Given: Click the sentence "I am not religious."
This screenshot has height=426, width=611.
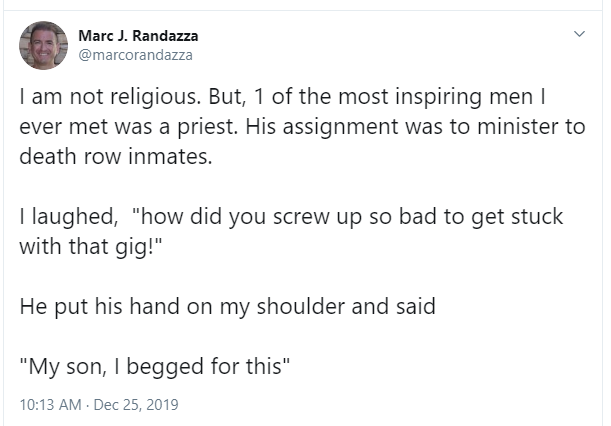Looking at the screenshot, I should click(x=98, y=102).
